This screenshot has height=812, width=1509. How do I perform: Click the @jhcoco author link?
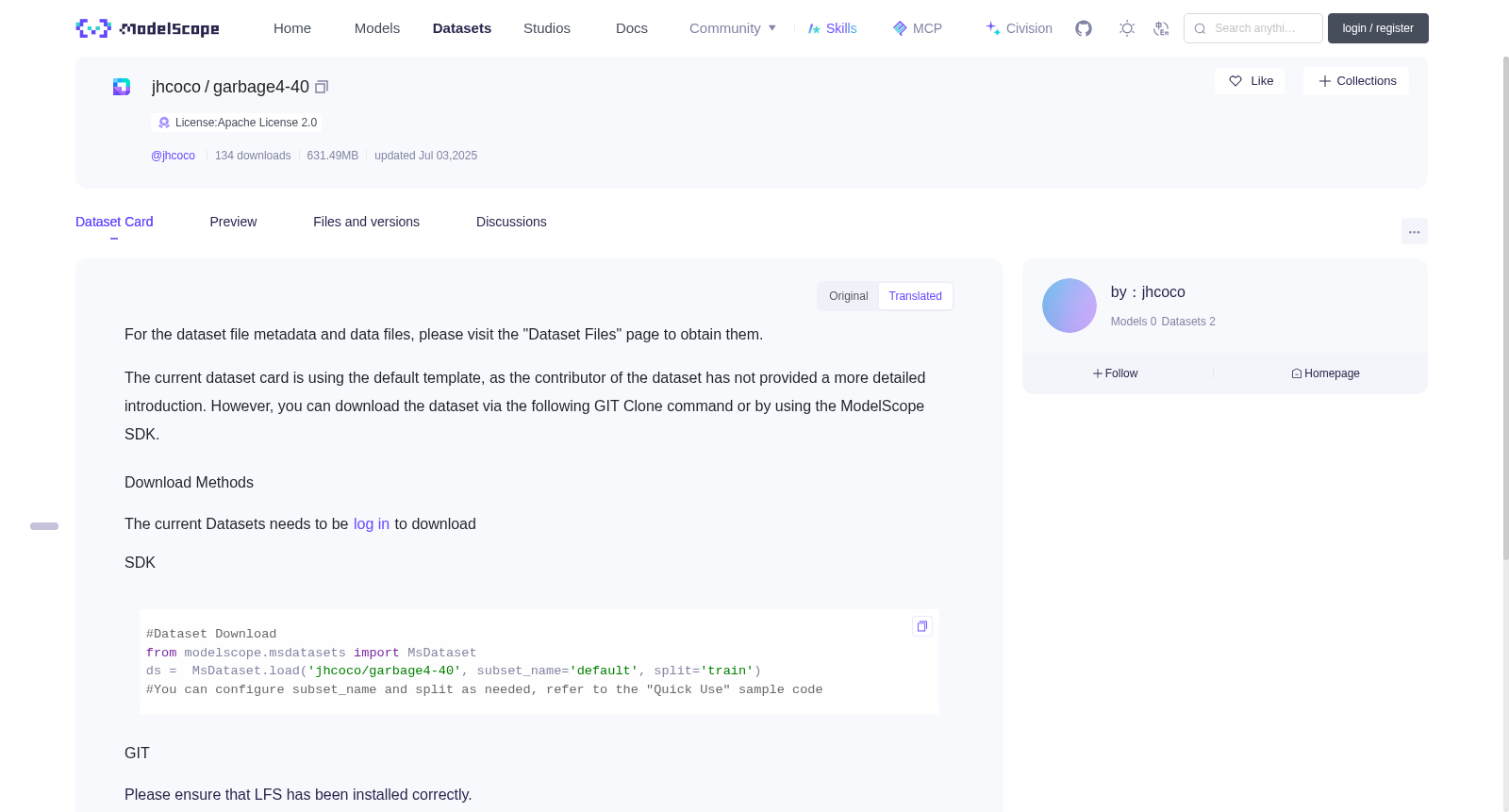tap(173, 156)
